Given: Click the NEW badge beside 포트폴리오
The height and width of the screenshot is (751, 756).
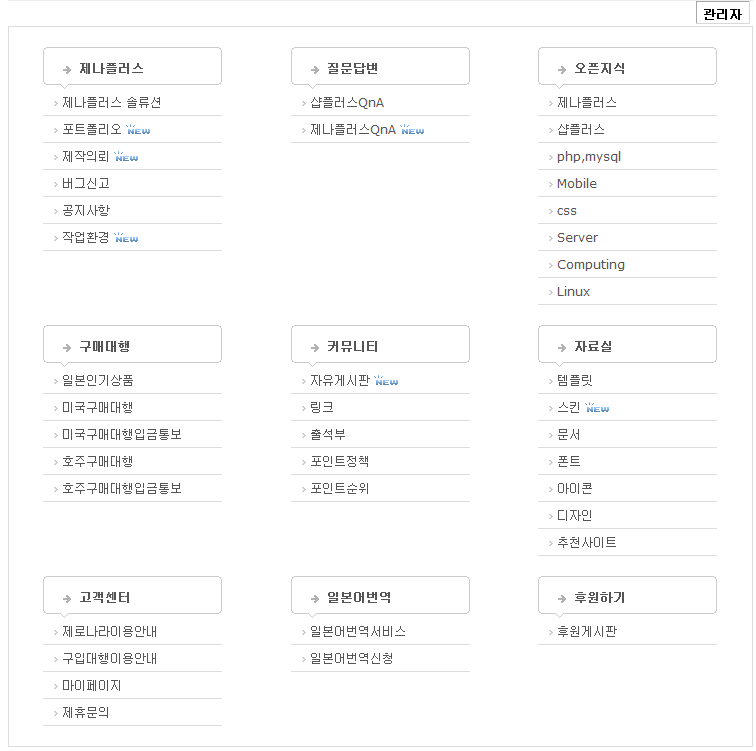Looking at the screenshot, I should [x=139, y=130].
